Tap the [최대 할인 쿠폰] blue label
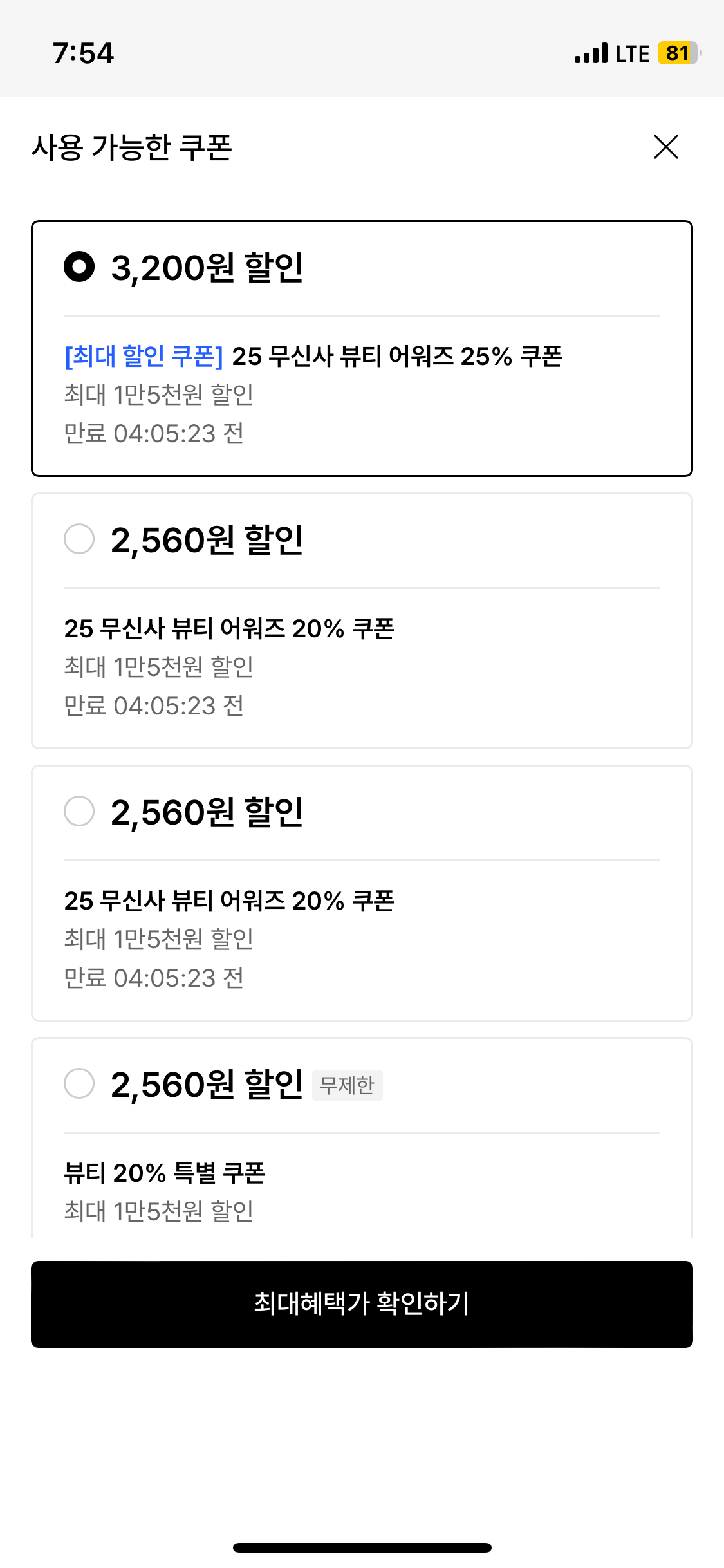Viewport: 724px width, 1568px height. point(144,356)
